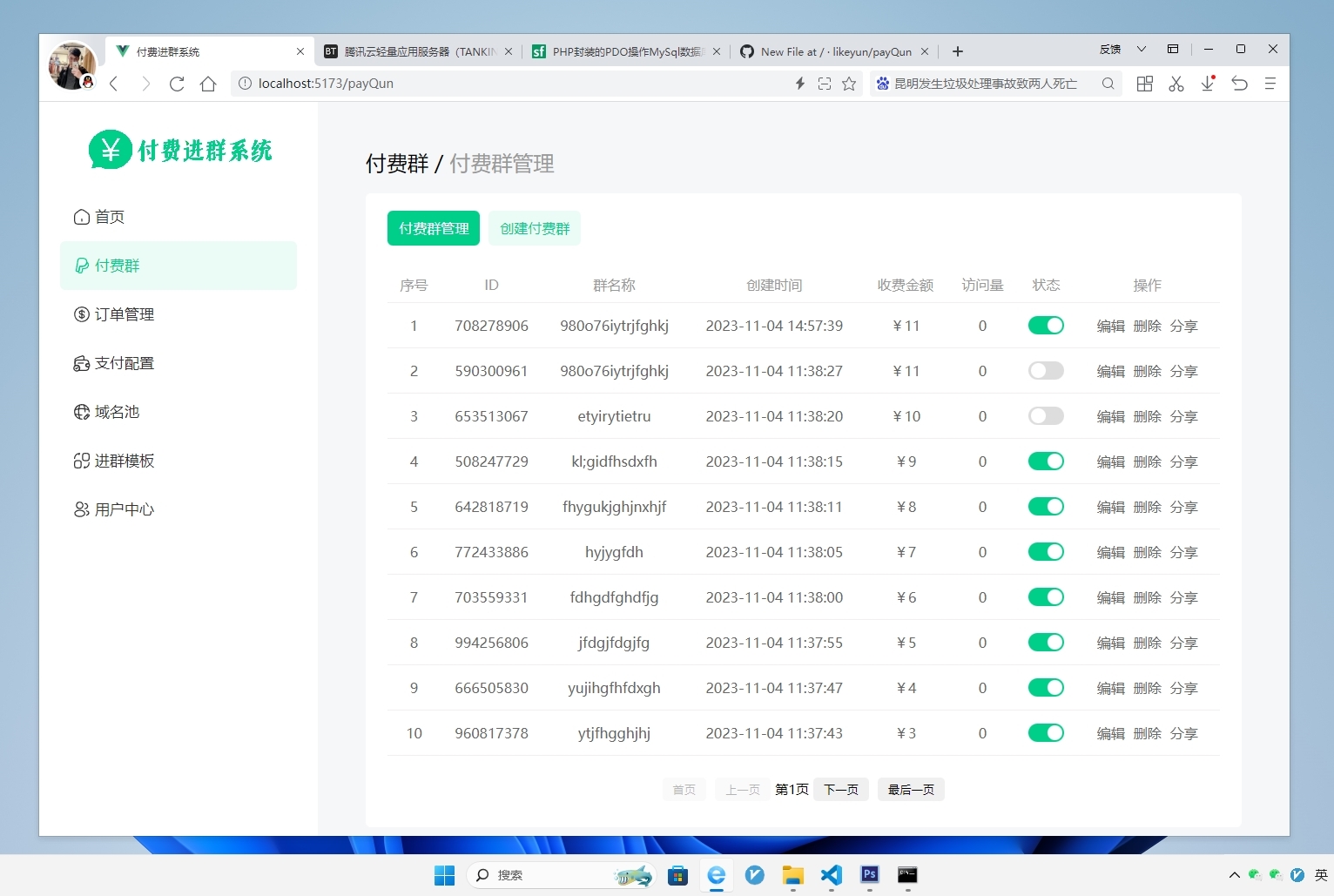Enable status toggle for etyirytietru group
Viewport: 1334px width, 896px height.
pyautogui.click(x=1046, y=415)
